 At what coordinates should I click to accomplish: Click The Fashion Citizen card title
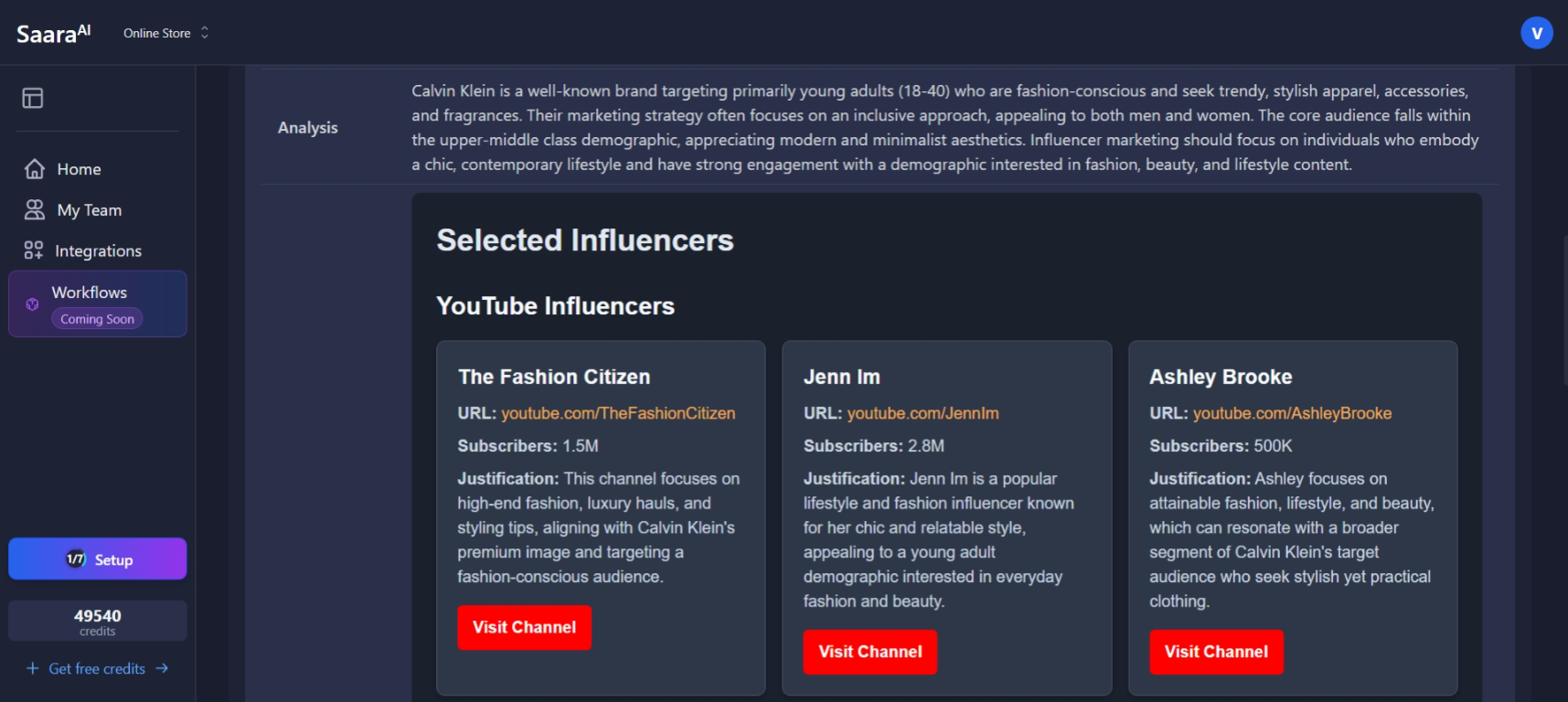(555, 377)
